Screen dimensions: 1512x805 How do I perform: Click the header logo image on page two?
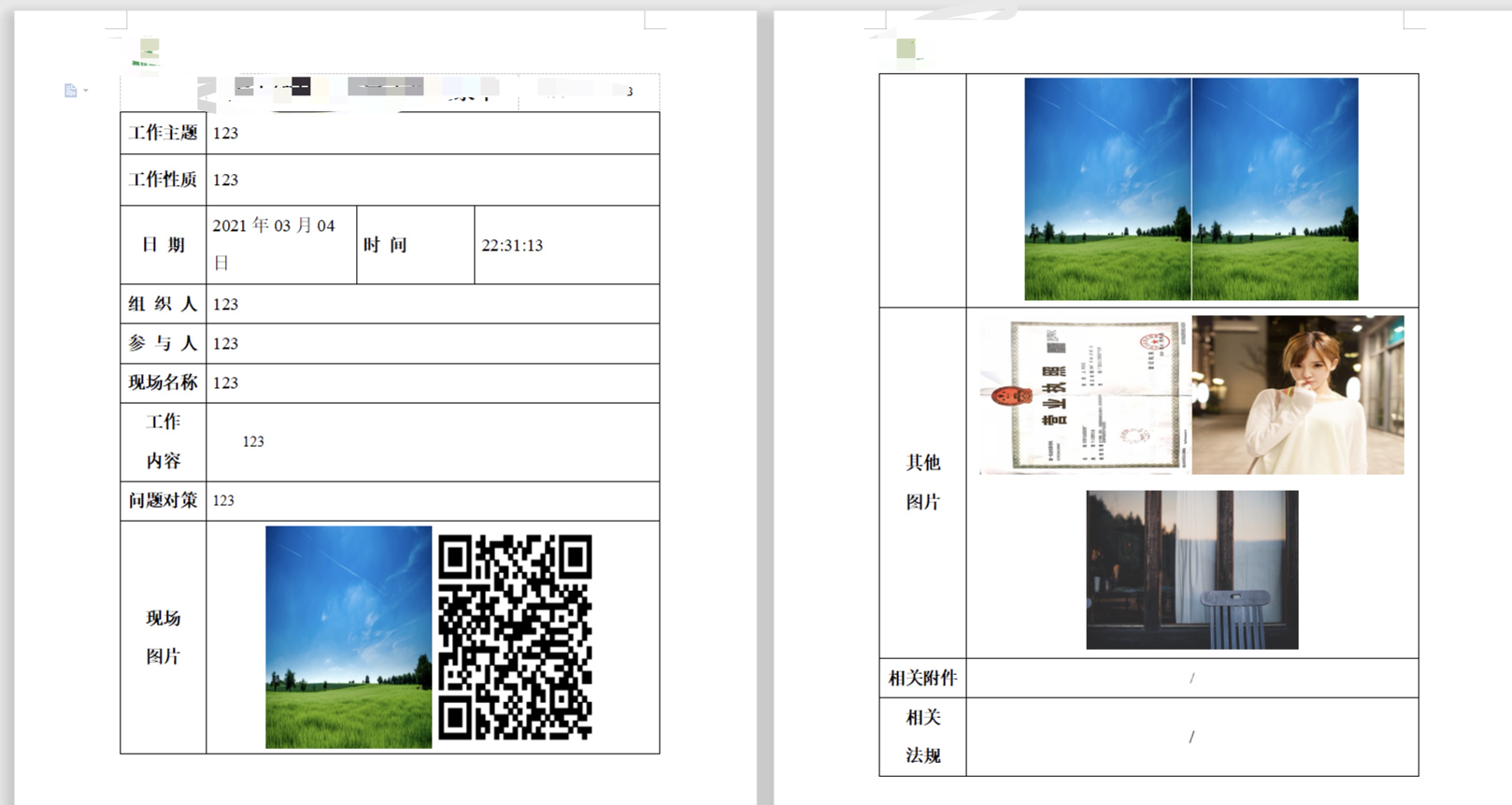click(x=907, y=50)
